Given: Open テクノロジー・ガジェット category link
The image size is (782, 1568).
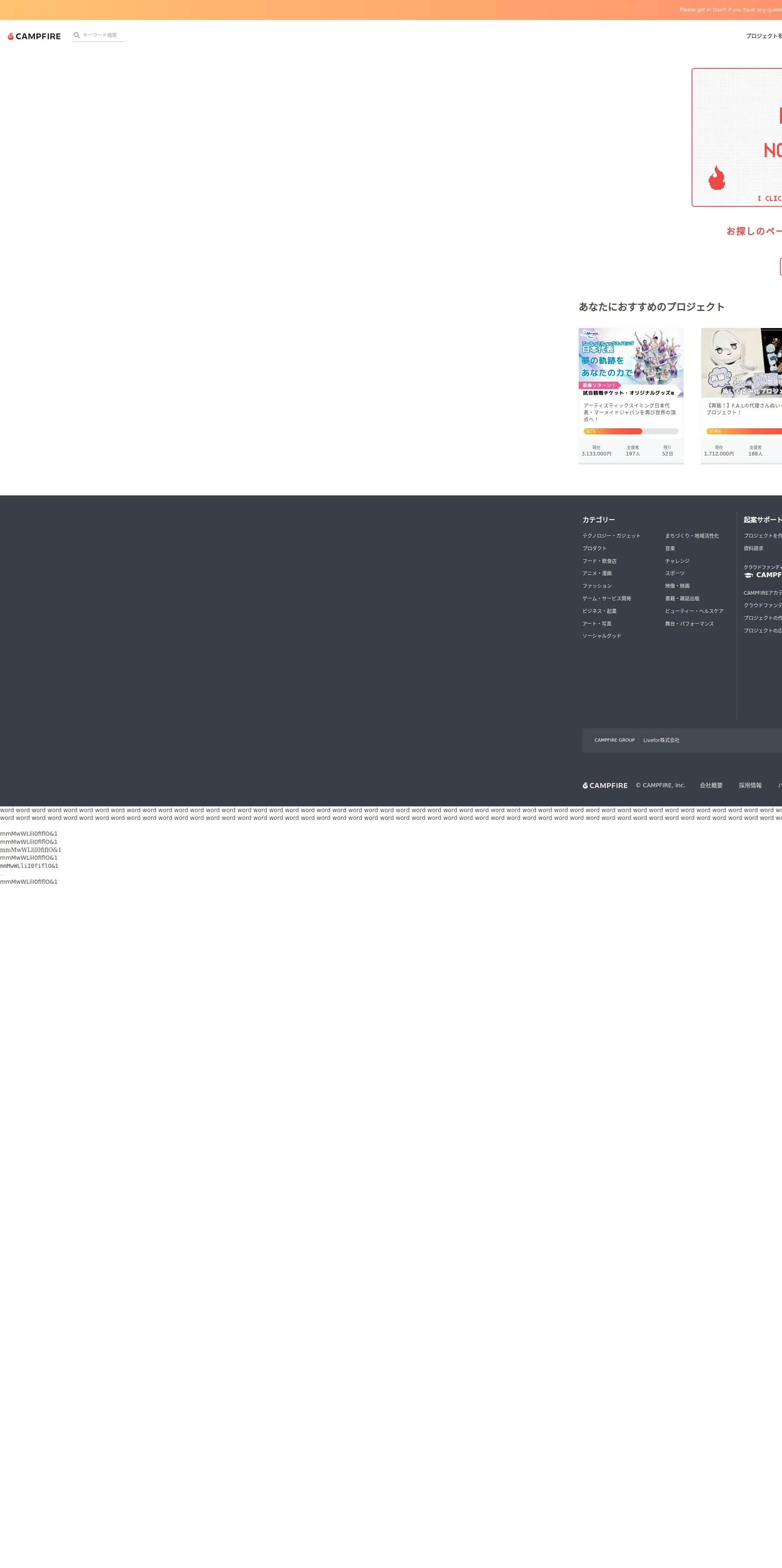Looking at the screenshot, I should pos(611,536).
